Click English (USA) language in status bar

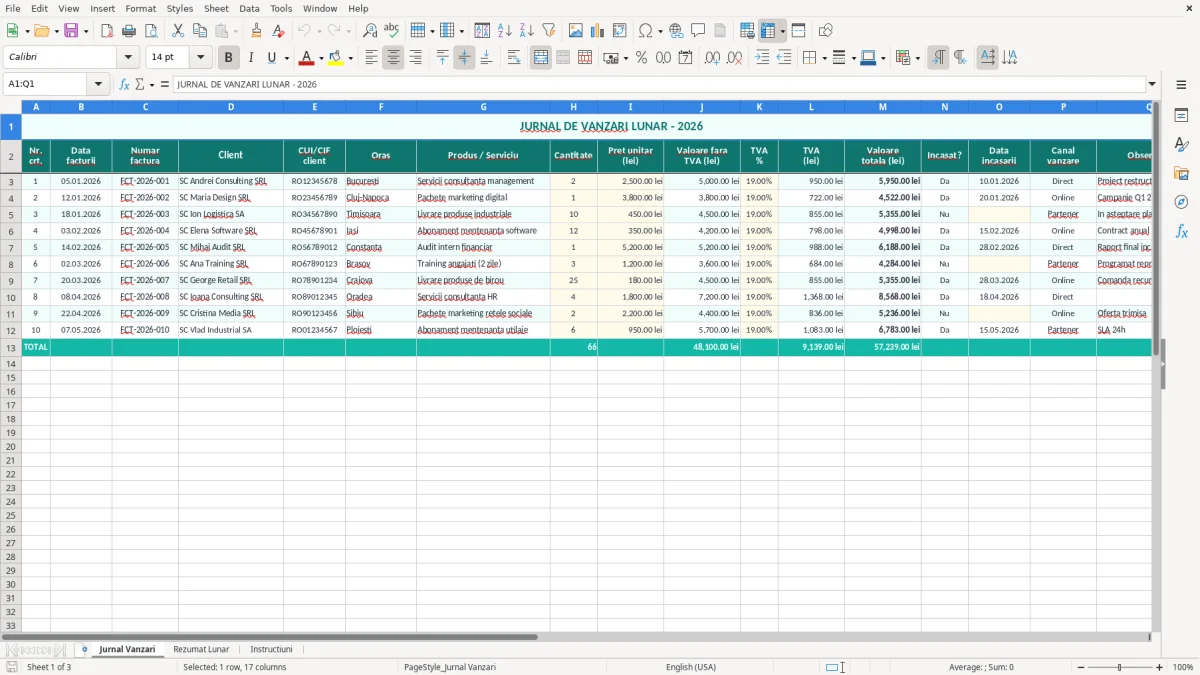(691, 667)
